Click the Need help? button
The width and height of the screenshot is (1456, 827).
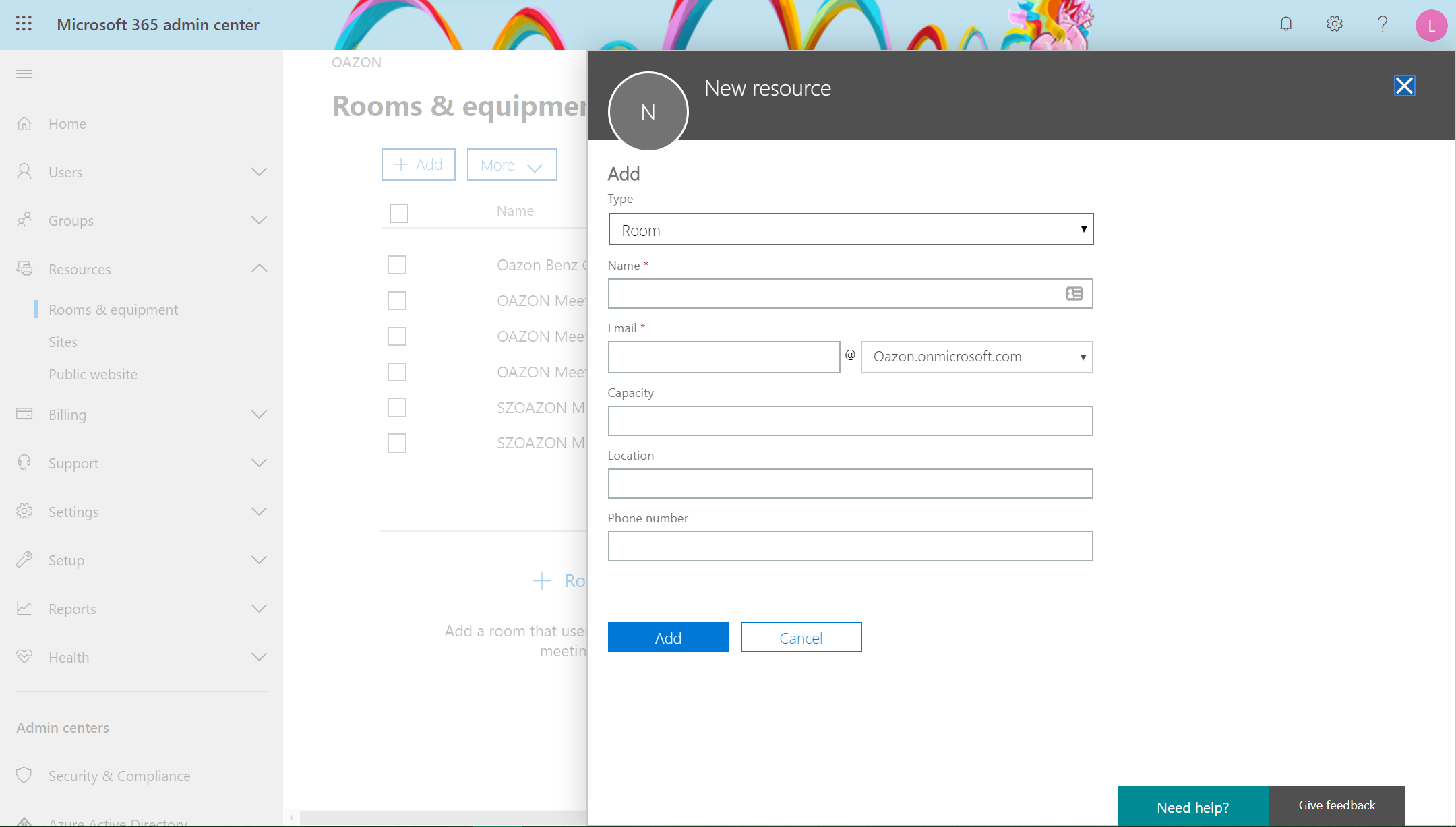point(1193,806)
